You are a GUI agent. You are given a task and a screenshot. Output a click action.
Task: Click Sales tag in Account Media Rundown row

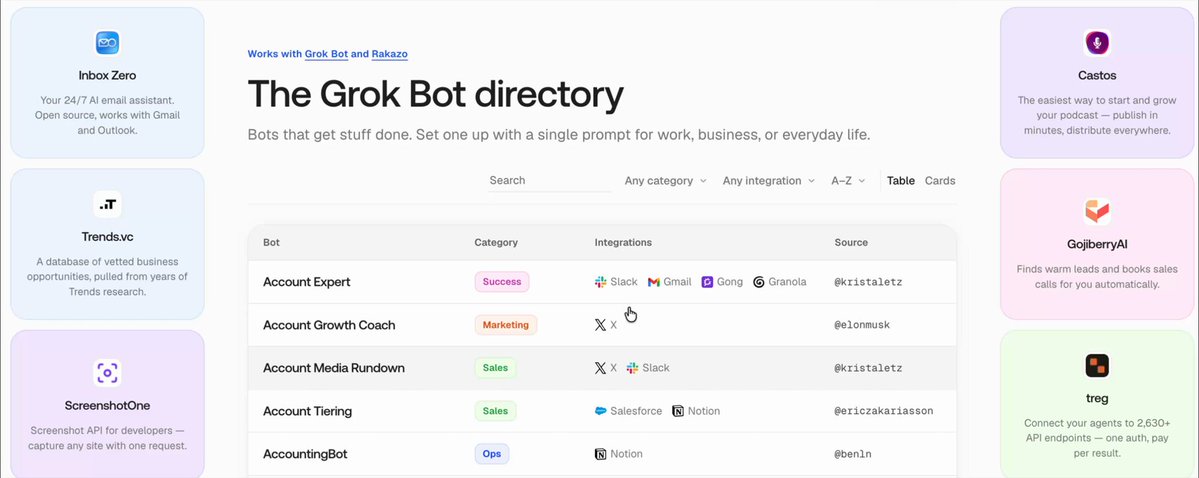pos(496,368)
